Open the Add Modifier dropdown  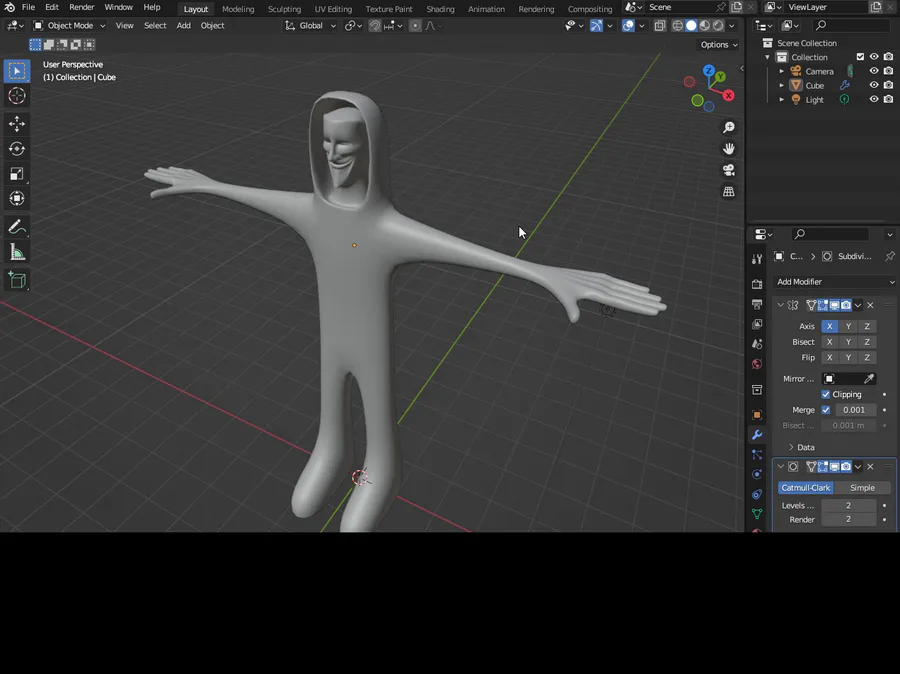point(834,282)
